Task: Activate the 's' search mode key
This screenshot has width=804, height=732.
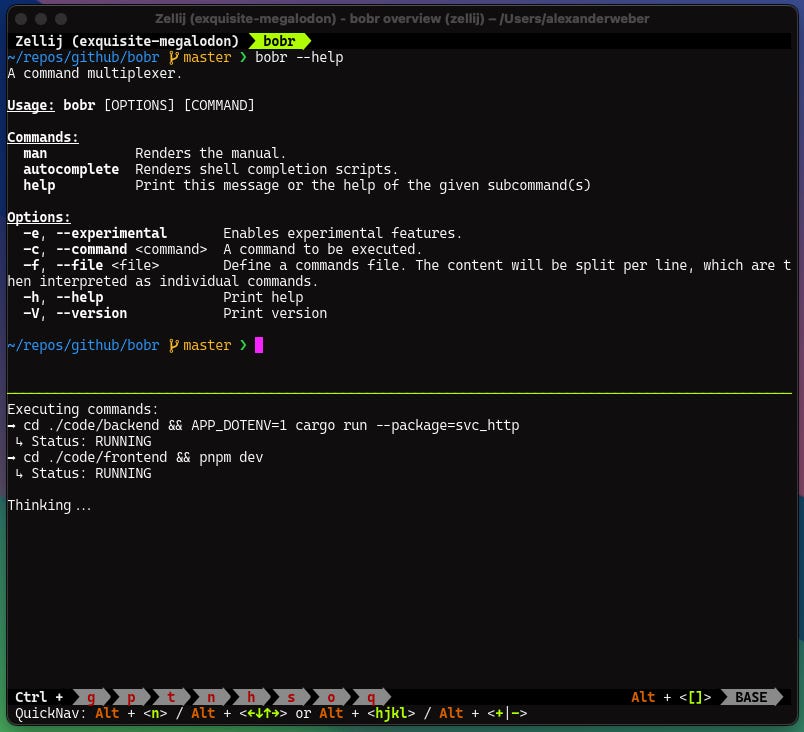Action: click(x=291, y=697)
